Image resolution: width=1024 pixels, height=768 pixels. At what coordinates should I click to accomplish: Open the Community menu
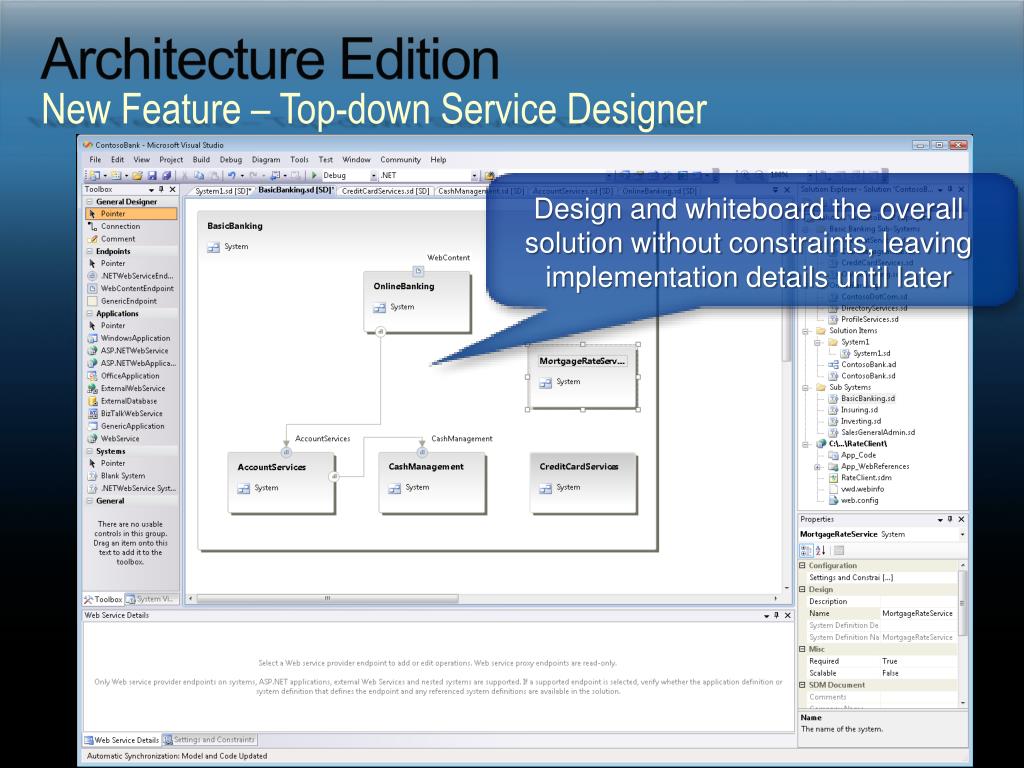point(400,159)
